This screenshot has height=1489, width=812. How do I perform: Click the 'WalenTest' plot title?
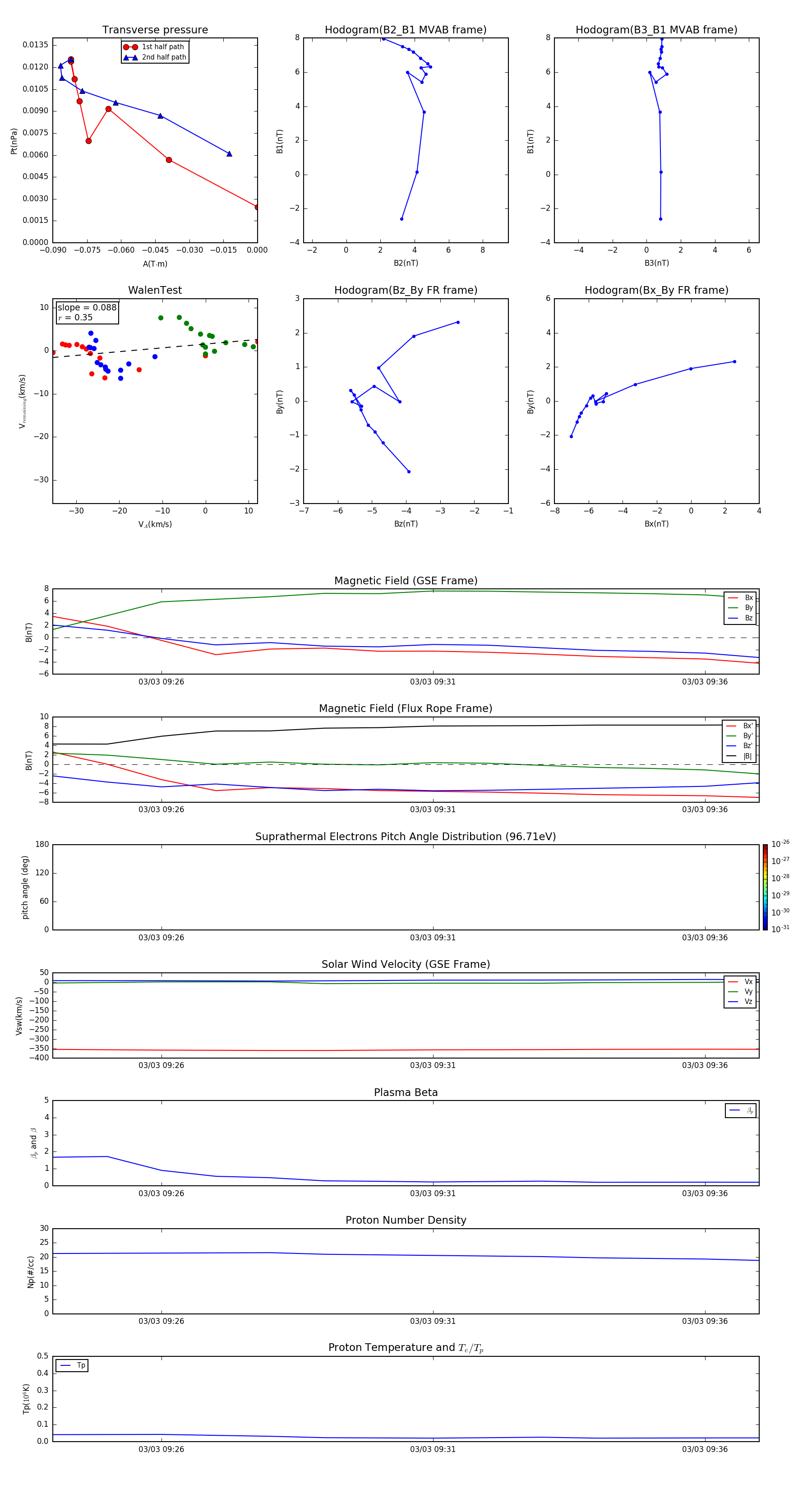coord(155,290)
